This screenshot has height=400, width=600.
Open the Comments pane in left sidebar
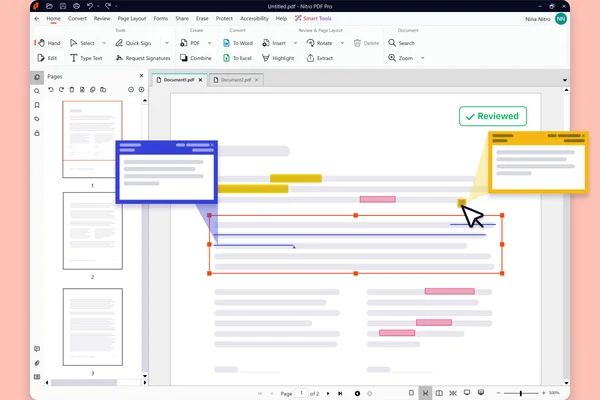37,349
